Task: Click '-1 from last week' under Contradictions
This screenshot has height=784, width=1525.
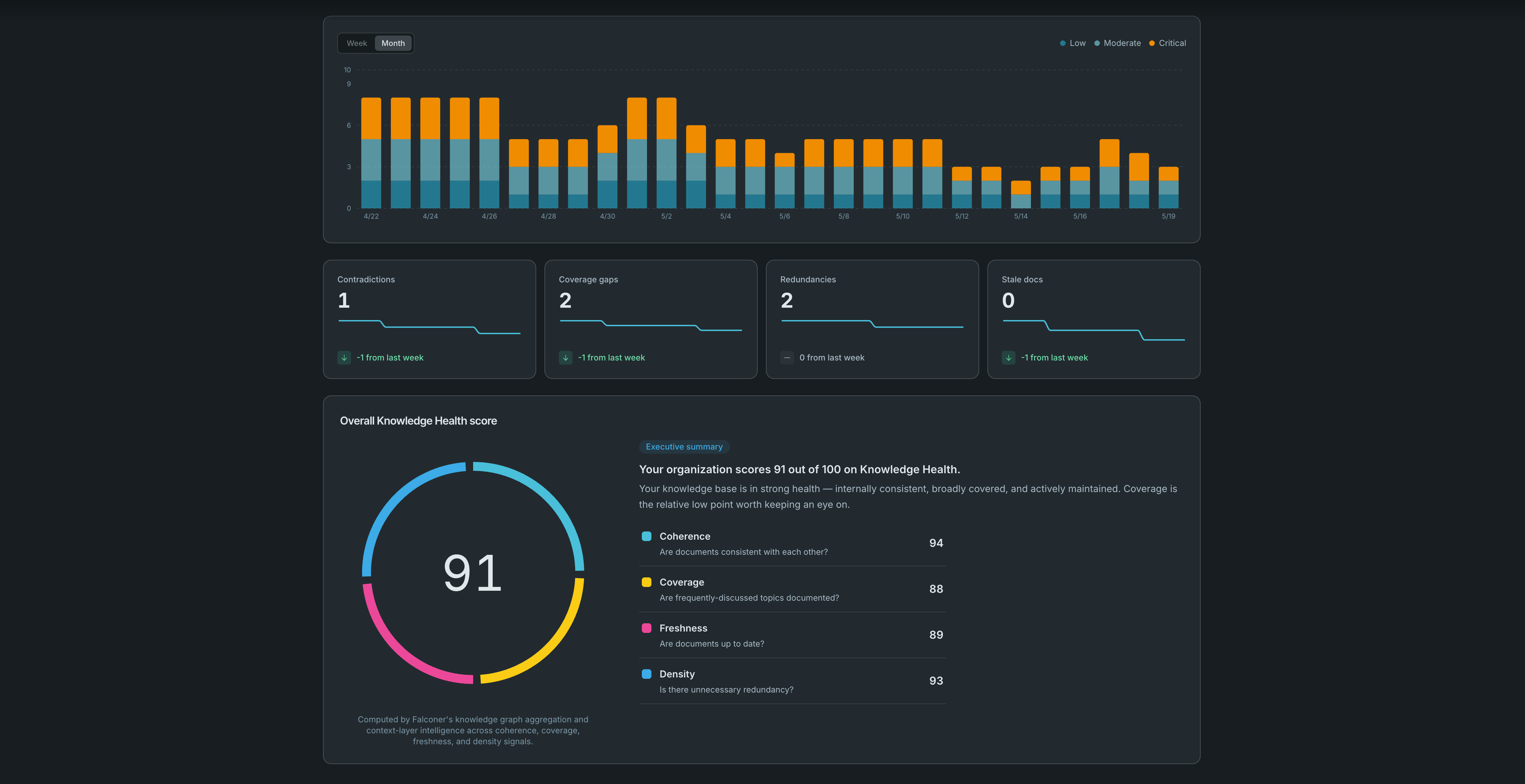Action: pos(390,357)
